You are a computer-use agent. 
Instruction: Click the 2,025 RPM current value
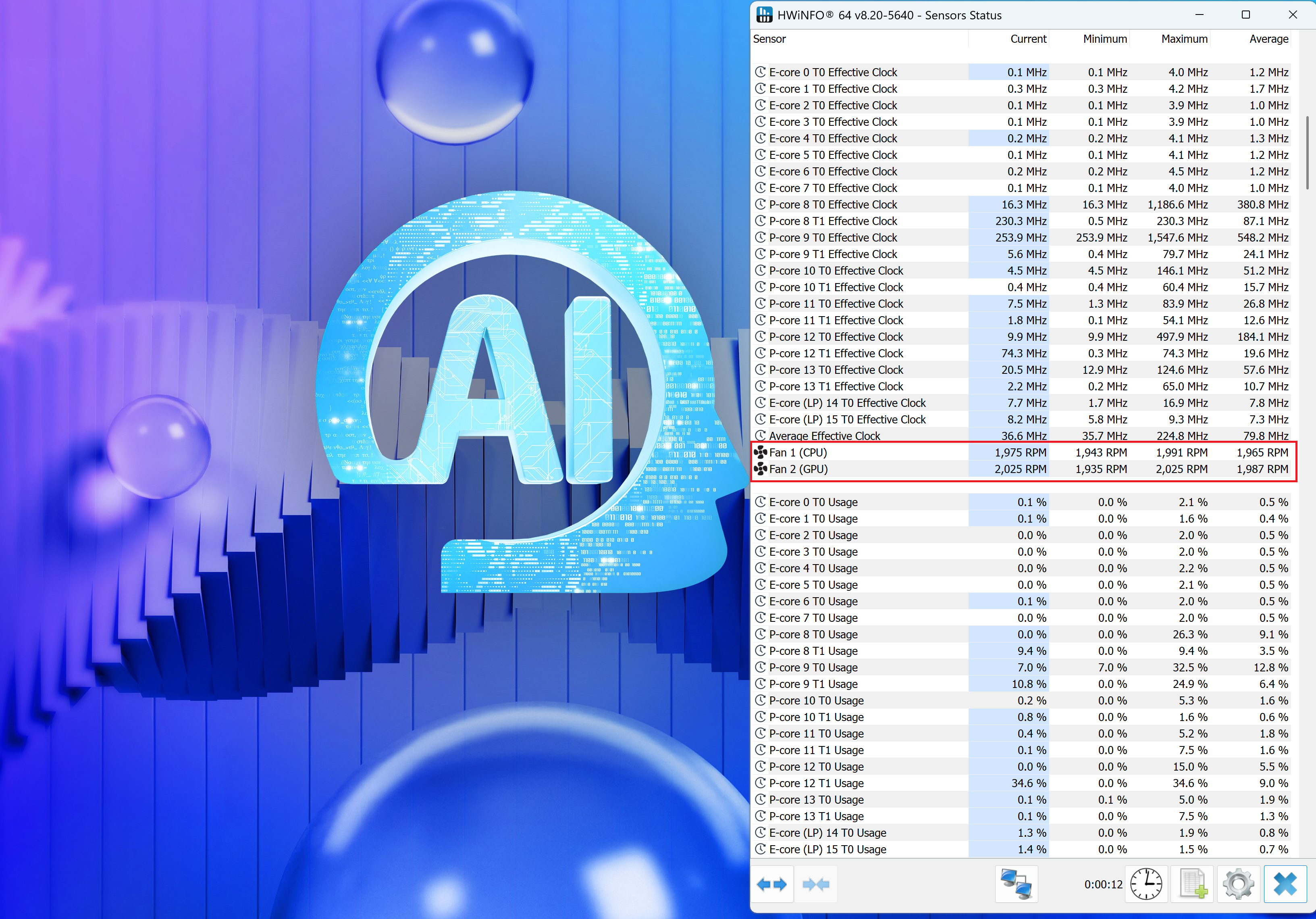[x=1020, y=469]
